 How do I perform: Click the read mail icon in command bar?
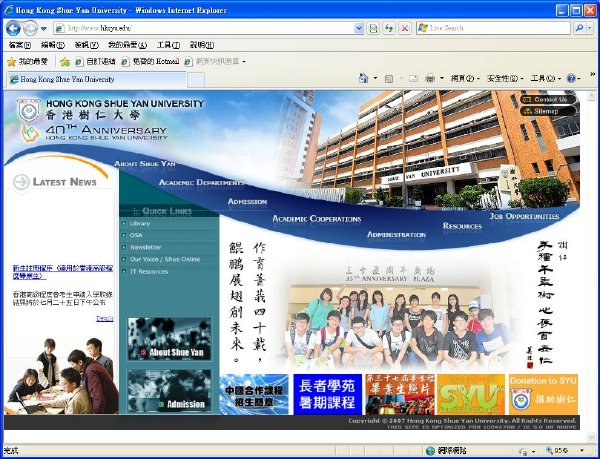pos(413,79)
